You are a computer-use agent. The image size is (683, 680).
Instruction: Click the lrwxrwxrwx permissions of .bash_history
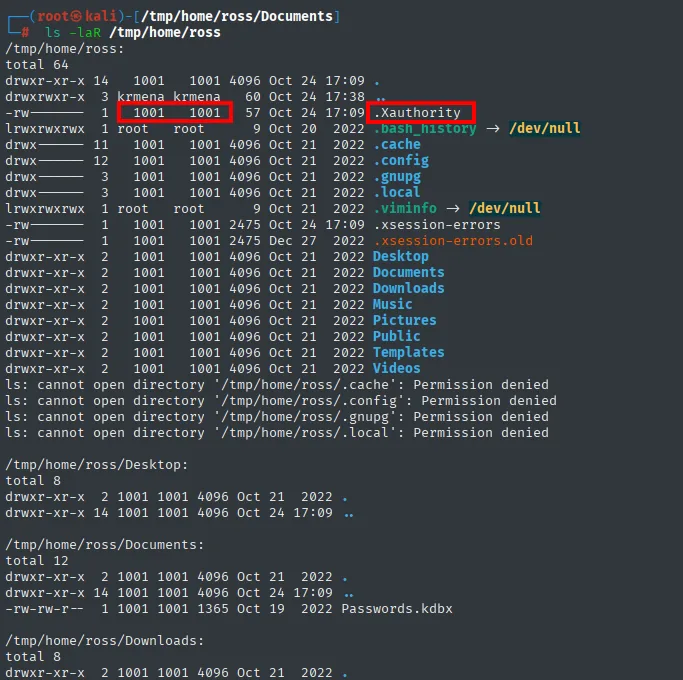point(45,129)
